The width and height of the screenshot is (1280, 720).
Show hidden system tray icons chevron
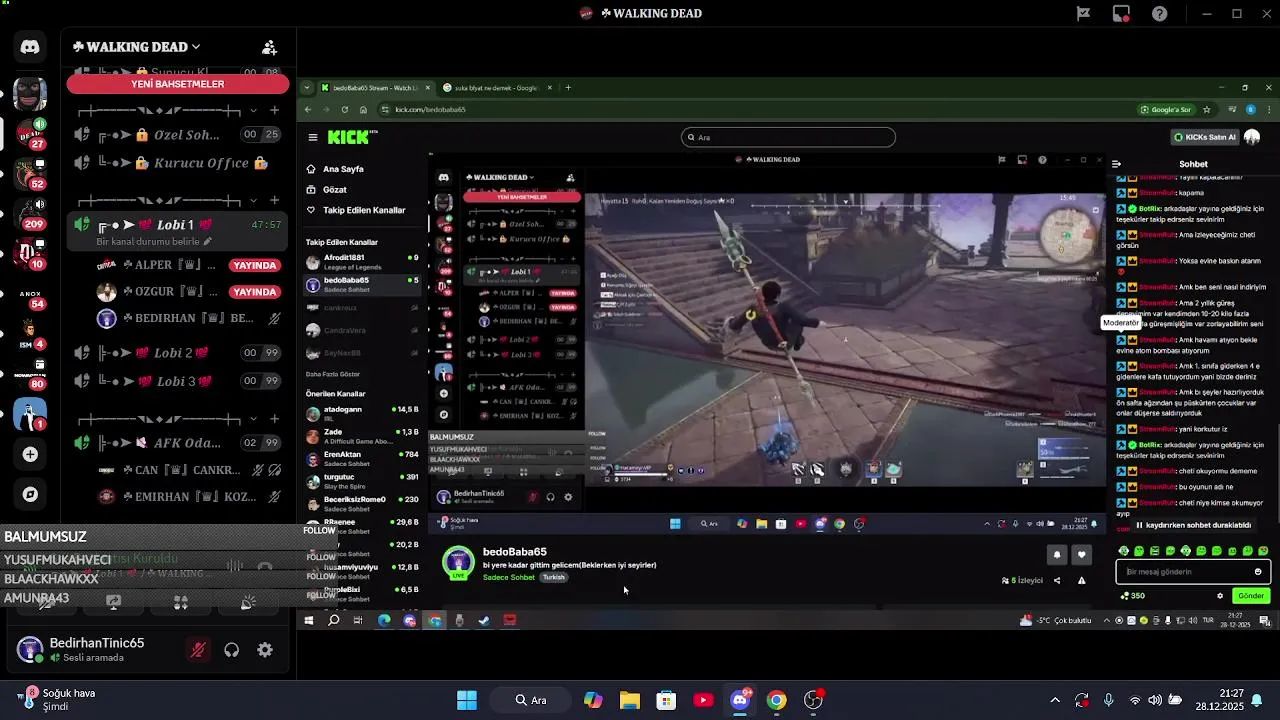[1055, 700]
